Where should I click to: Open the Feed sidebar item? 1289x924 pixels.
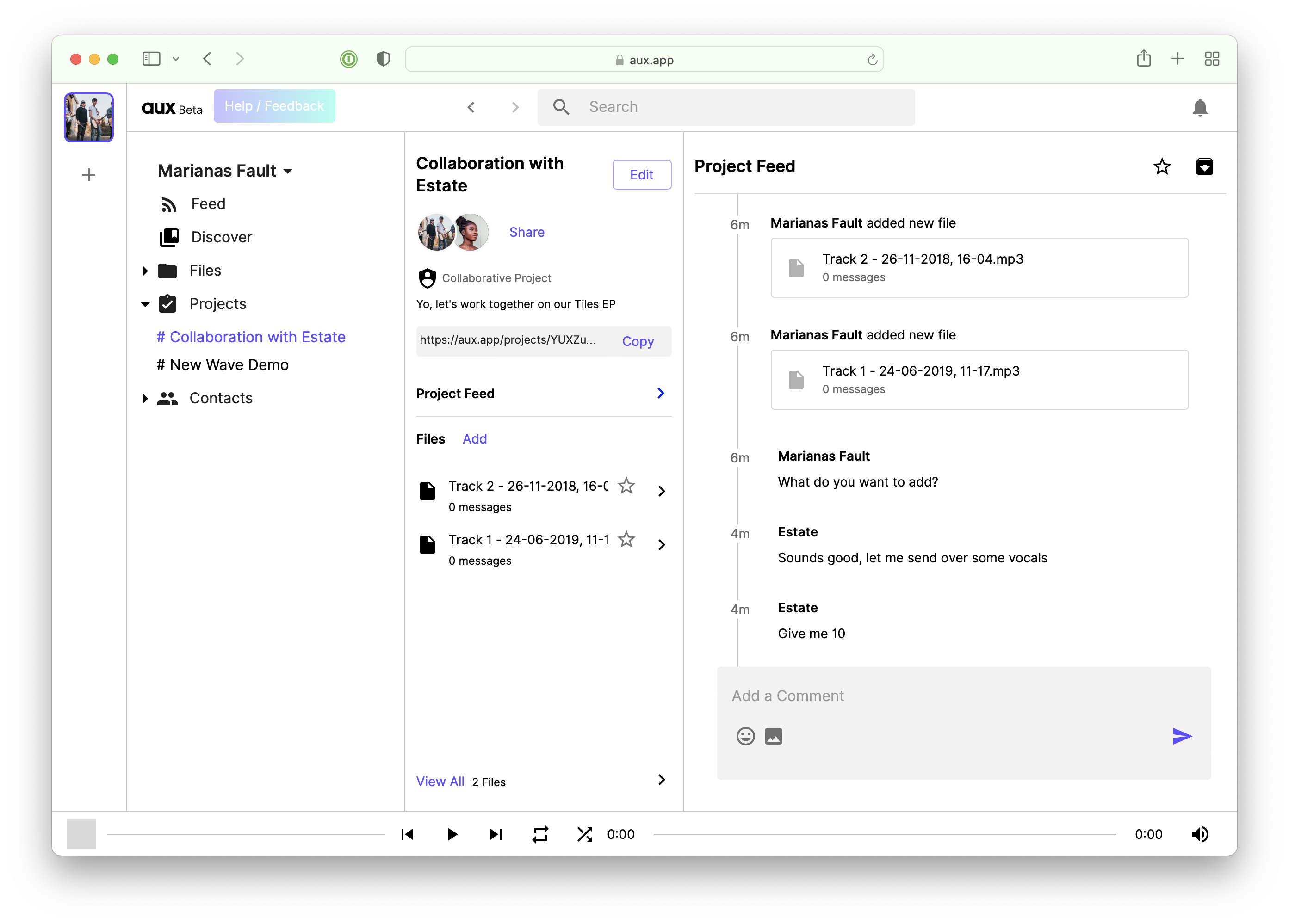[208, 204]
